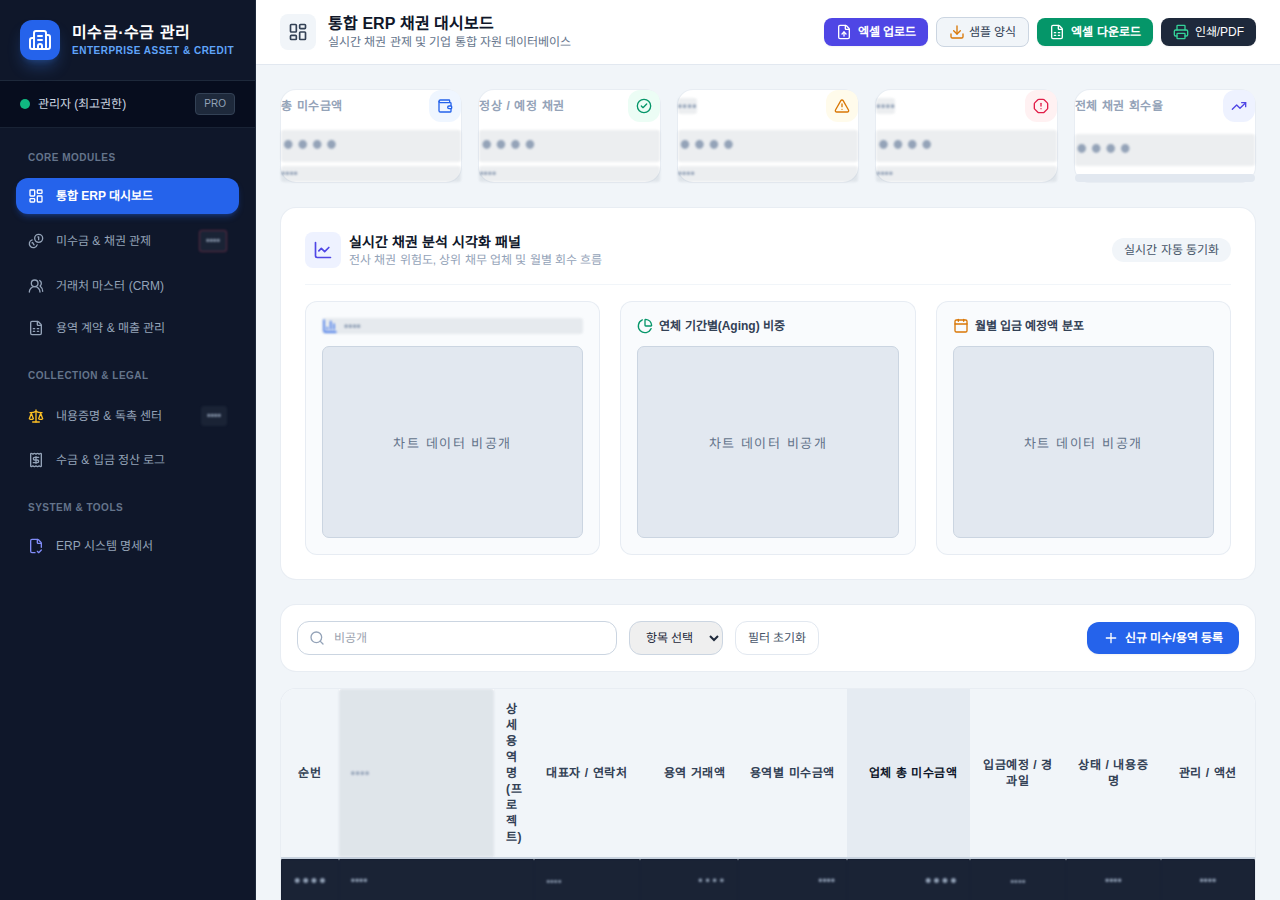The width and height of the screenshot is (1280, 900).
Task: Click 필터 초기화 button
Action: (x=777, y=638)
